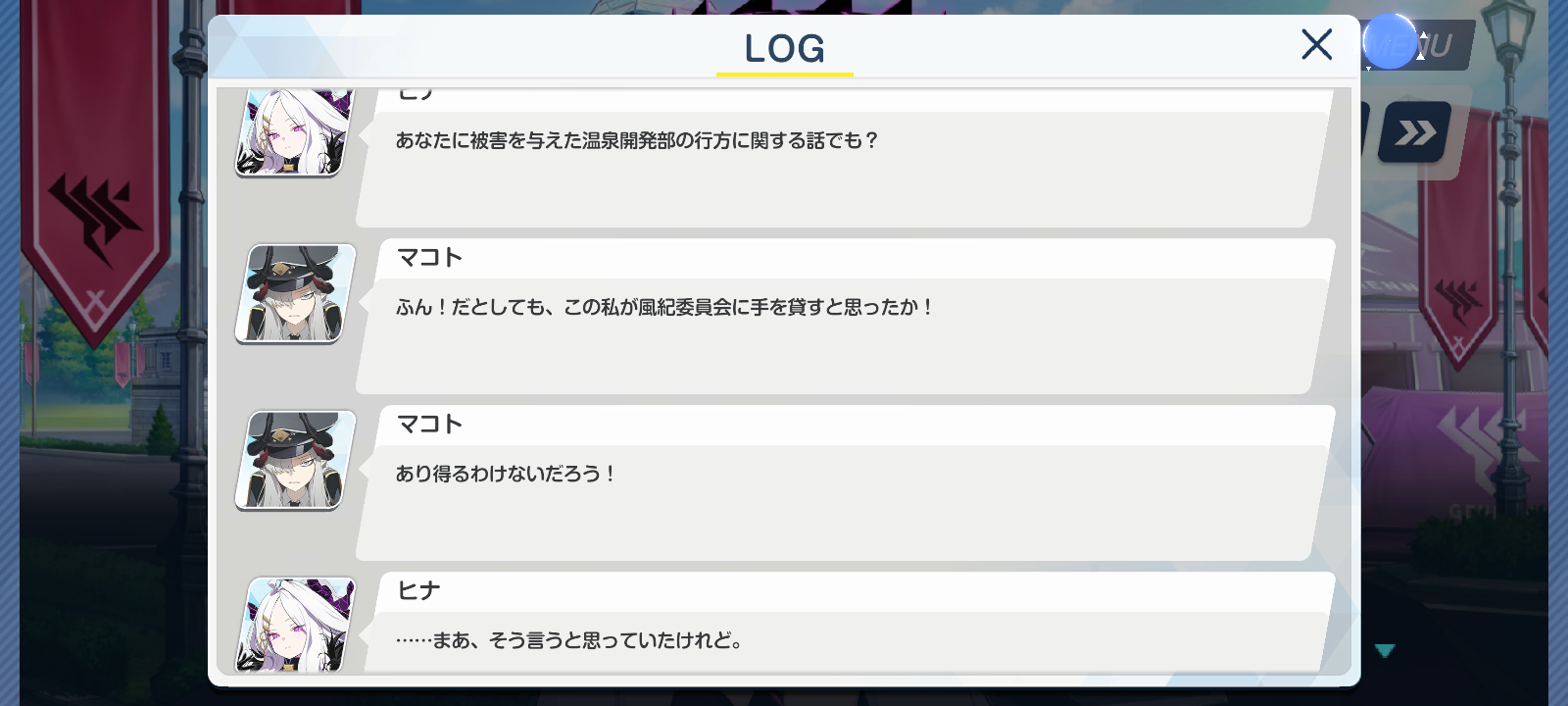Select Makoto's portrait beside あり得るわけないだろう
This screenshot has height=706, width=1568.
click(294, 460)
